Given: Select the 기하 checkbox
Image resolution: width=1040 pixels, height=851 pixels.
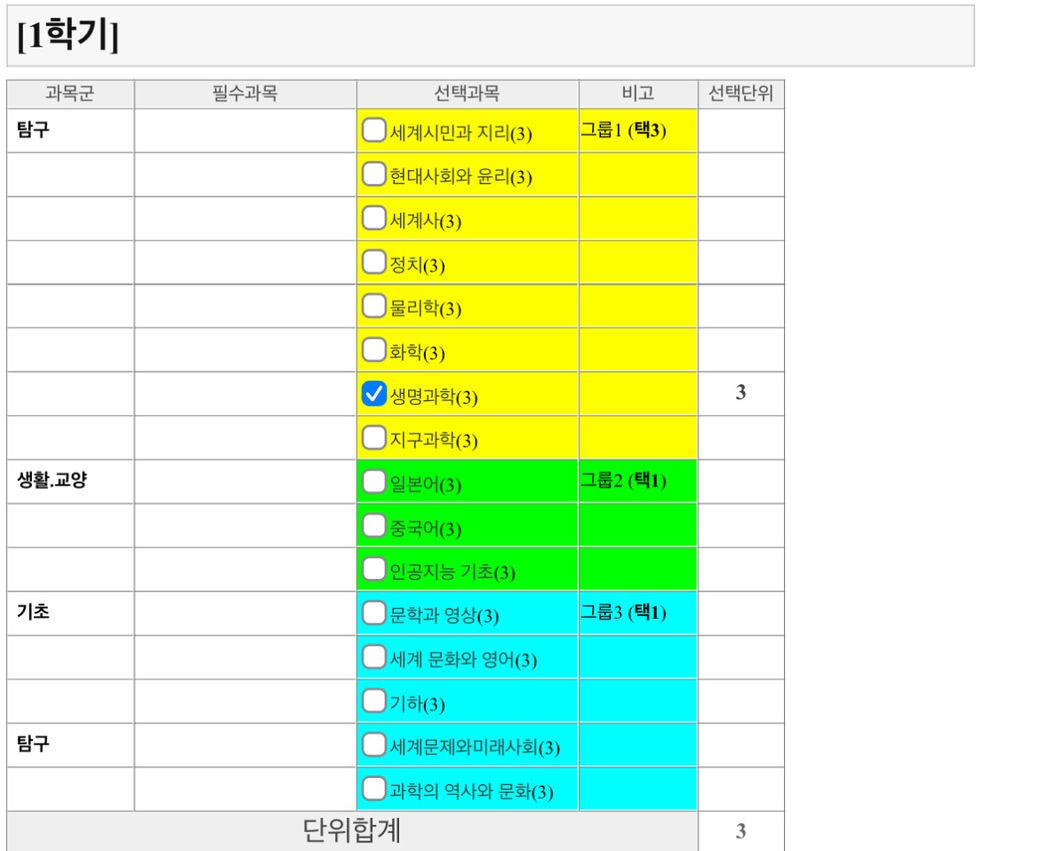Looking at the screenshot, I should click(x=374, y=701).
